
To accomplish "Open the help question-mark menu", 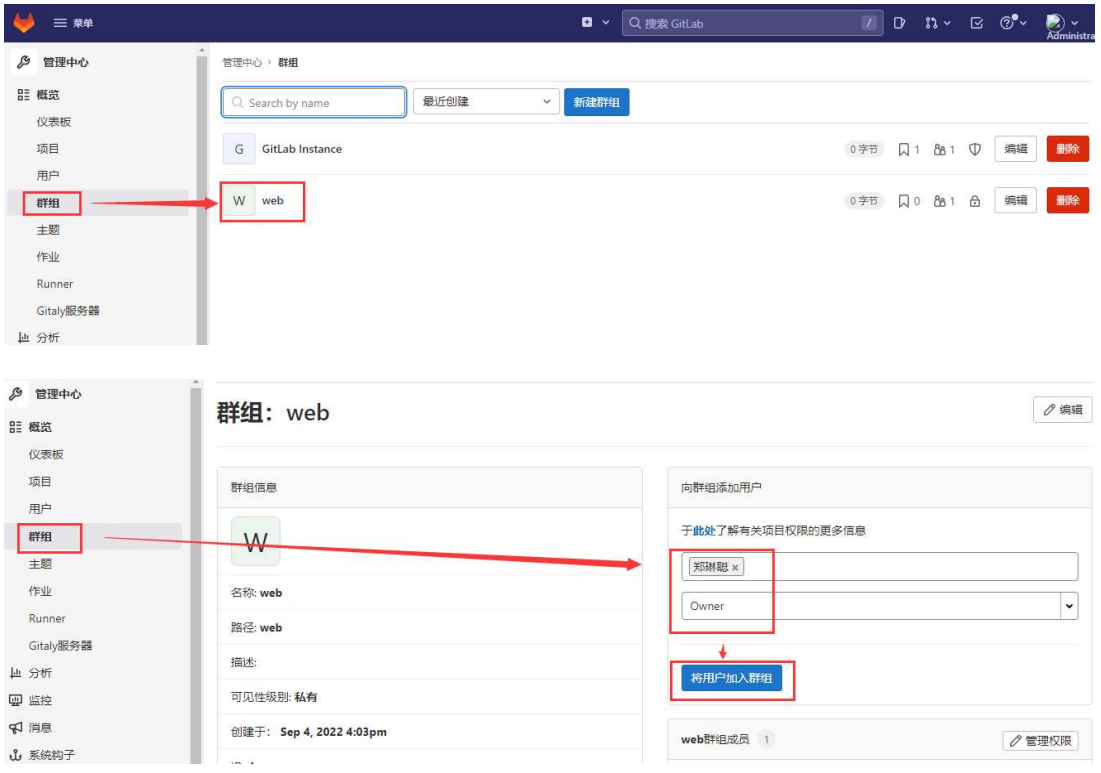I will click(1013, 22).
